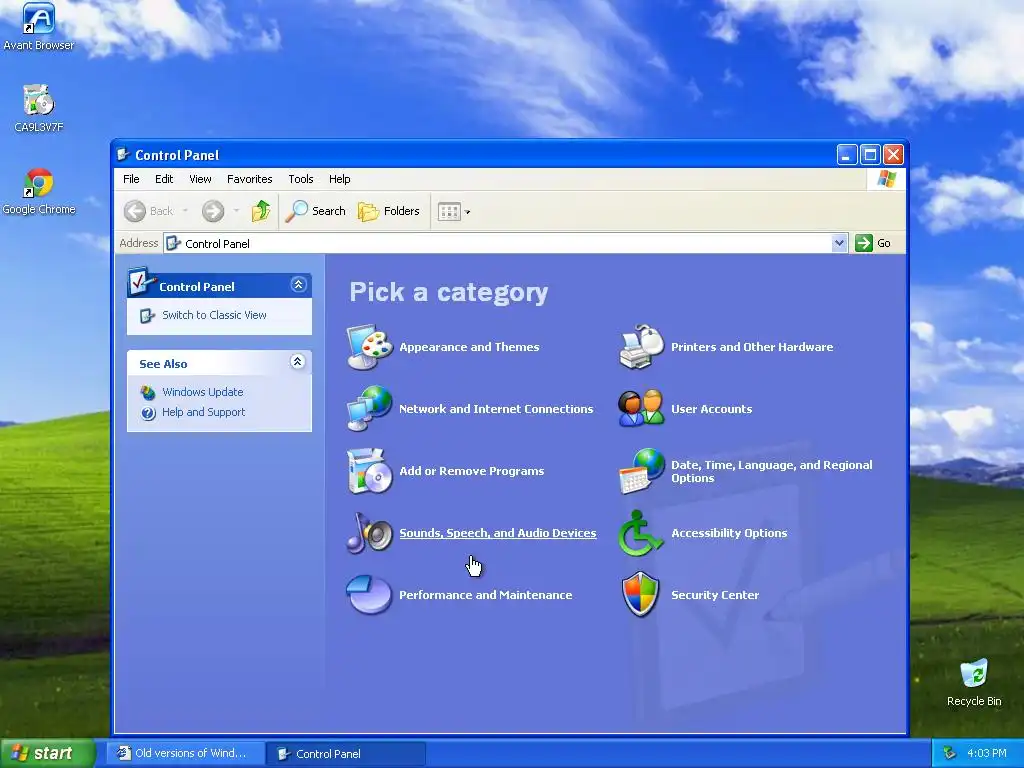Click the 4:03 PM taskbar clock

point(987,754)
